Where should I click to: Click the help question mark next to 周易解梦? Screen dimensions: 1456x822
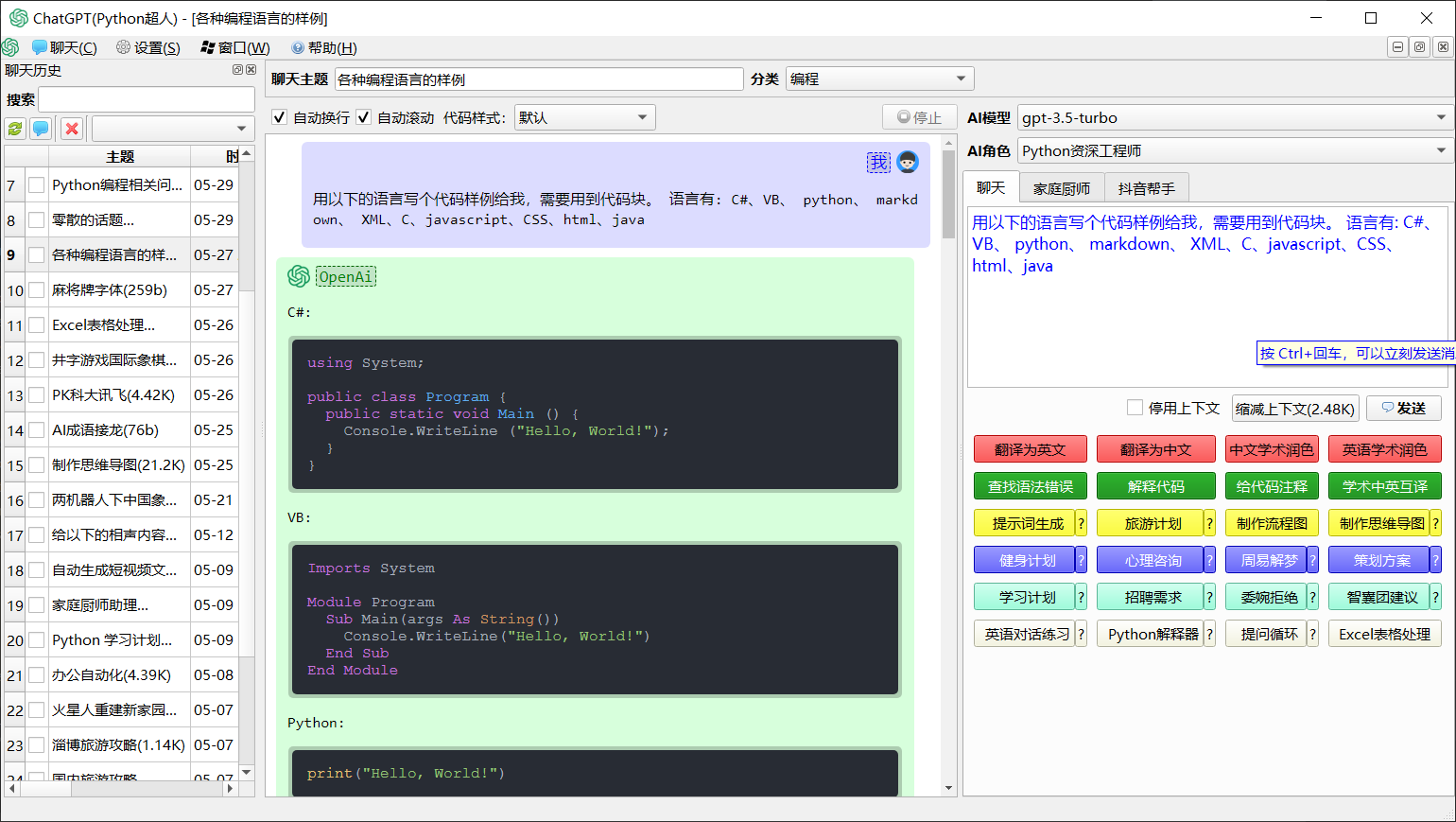pyautogui.click(x=1312, y=560)
